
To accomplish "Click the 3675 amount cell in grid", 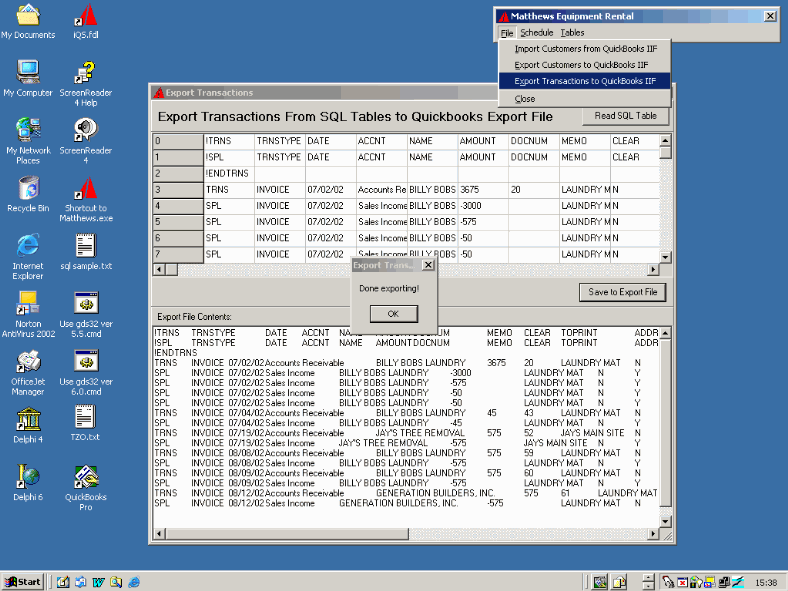I will click(x=482, y=190).
